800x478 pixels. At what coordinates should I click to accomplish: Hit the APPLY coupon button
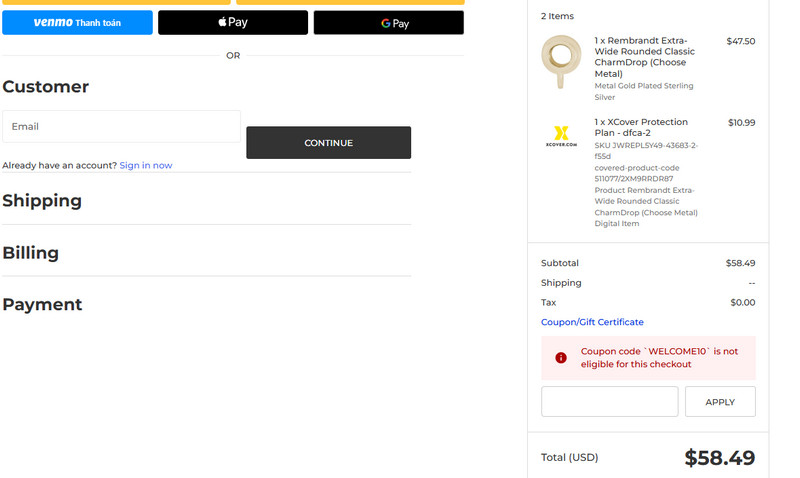(720, 402)
